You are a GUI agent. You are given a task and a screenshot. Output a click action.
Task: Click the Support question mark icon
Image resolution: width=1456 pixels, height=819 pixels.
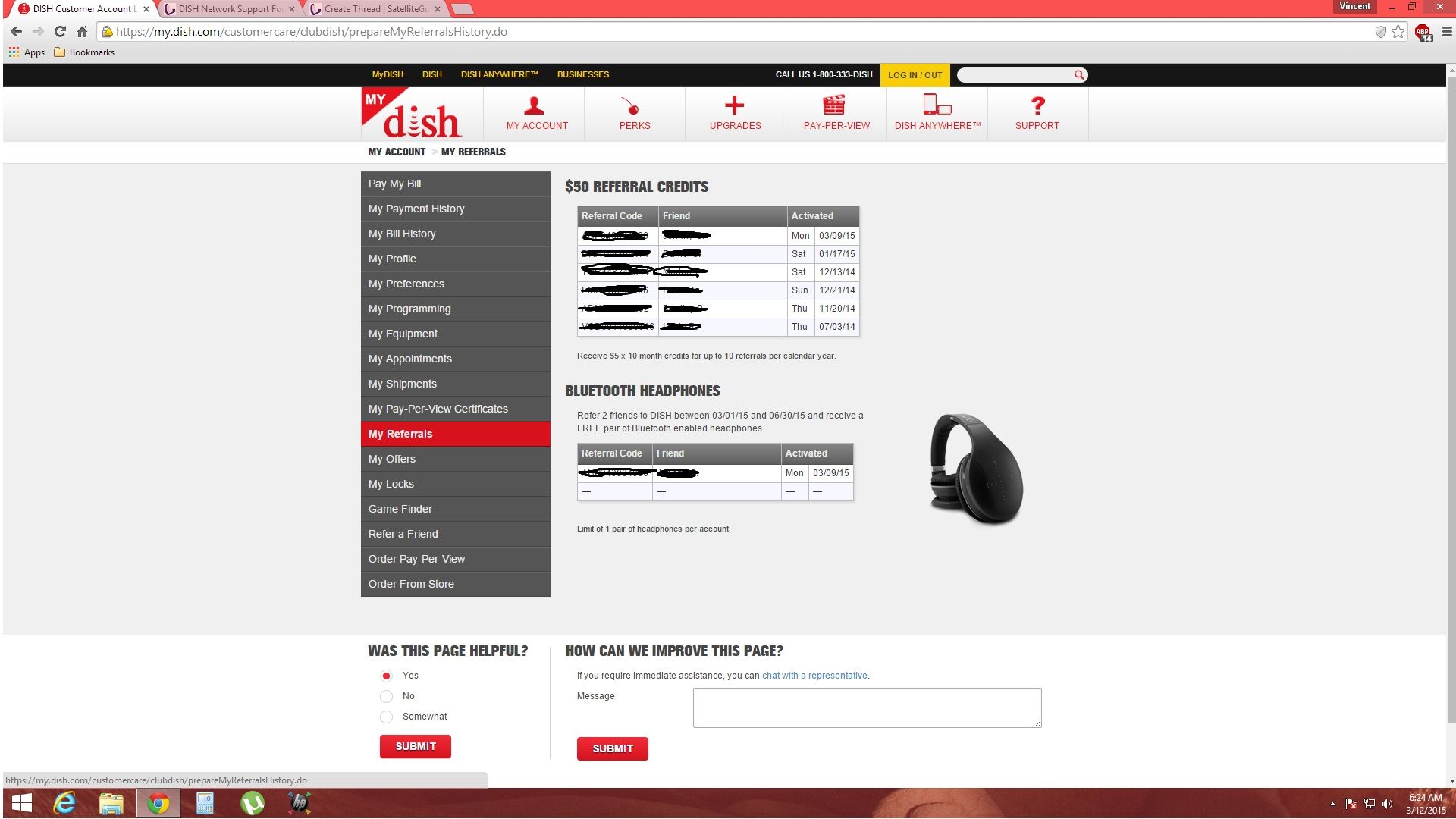(1038, 105)
